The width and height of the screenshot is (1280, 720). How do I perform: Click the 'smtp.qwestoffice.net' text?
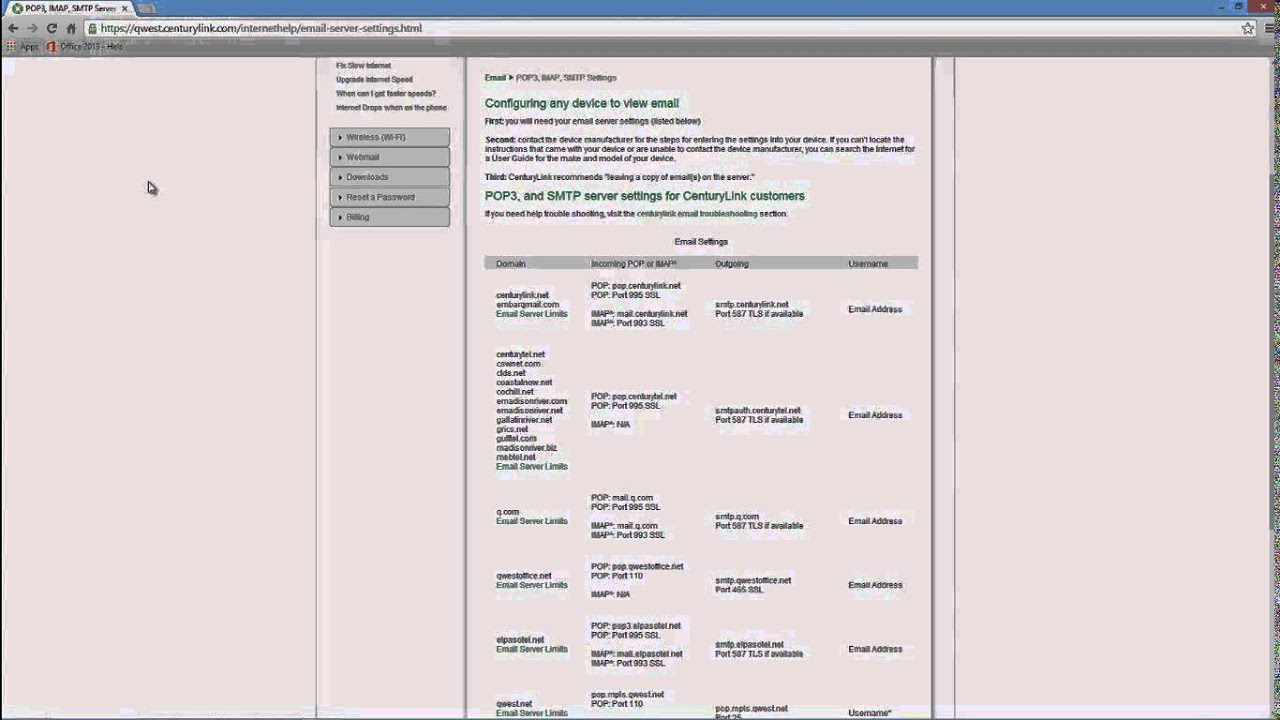pos(753,581)
